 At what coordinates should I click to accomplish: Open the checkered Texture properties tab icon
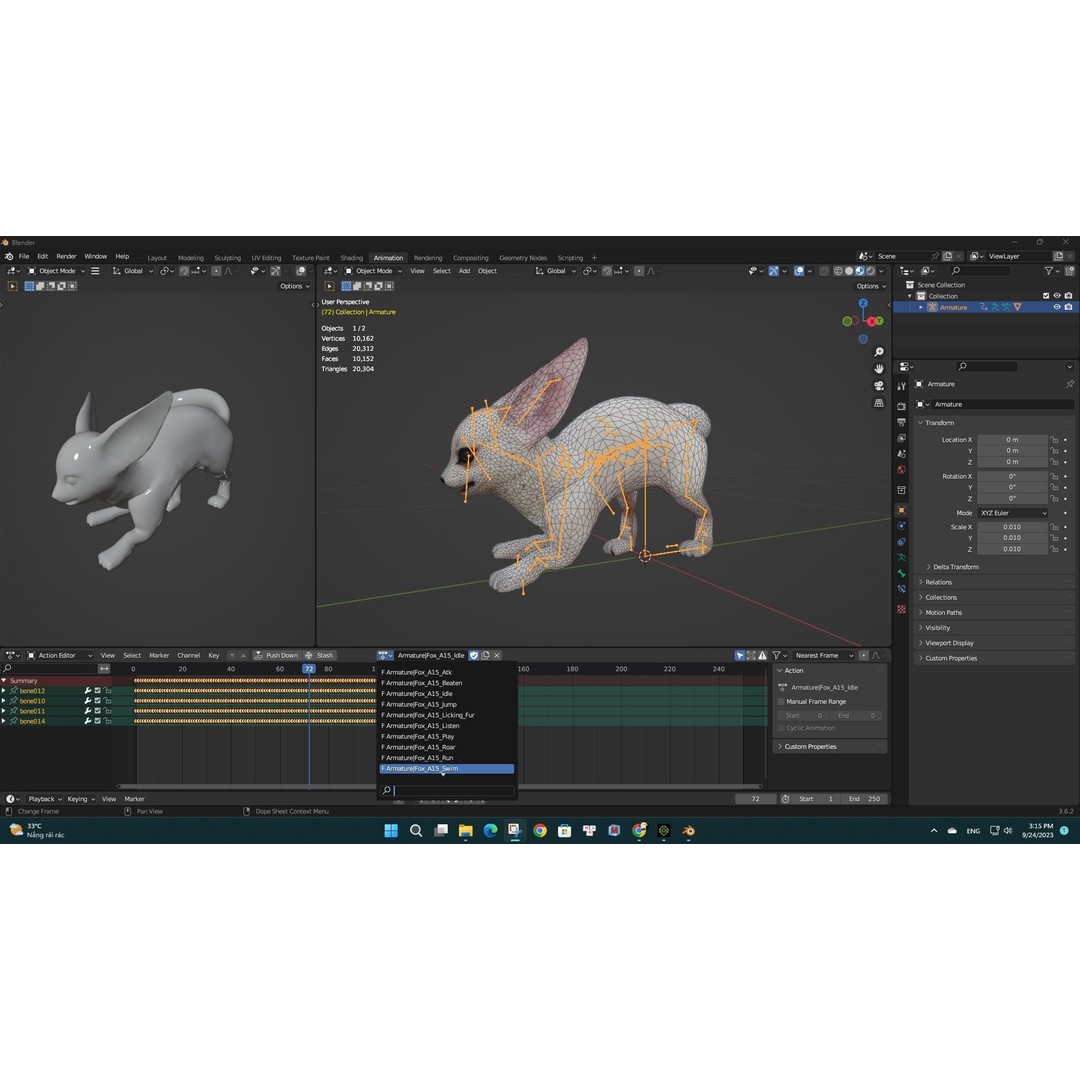coord(901,610)
